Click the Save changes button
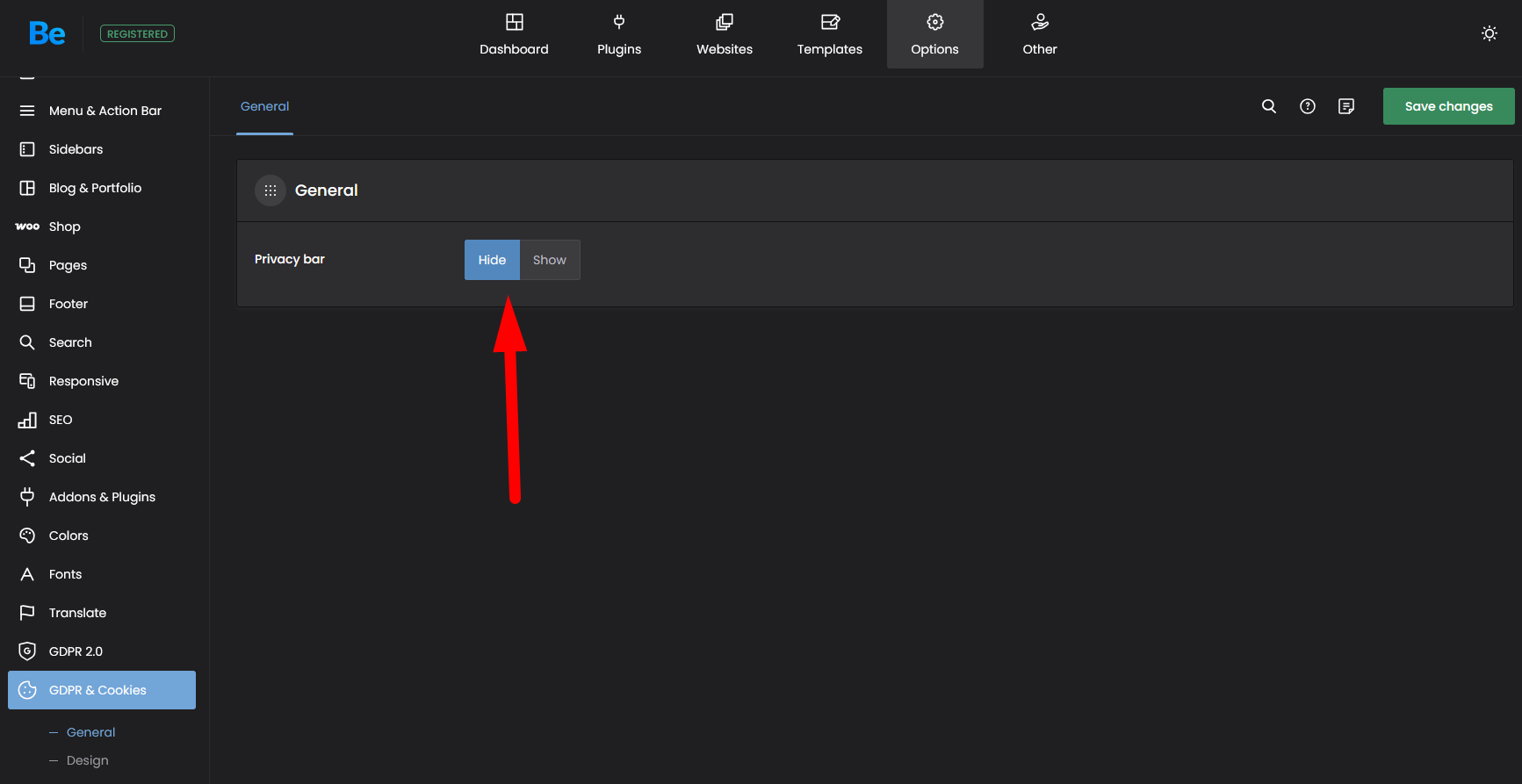Image resolution: width=1522 pixels, height=784 pixels. pyautogui.click(x=1448, y=106)
